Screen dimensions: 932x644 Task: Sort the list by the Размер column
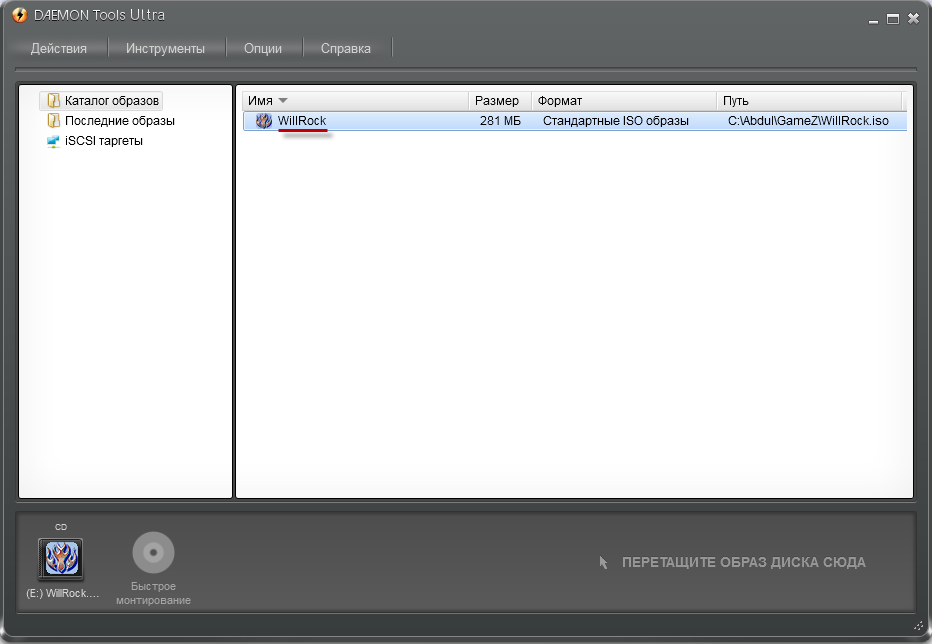point(500,100)
